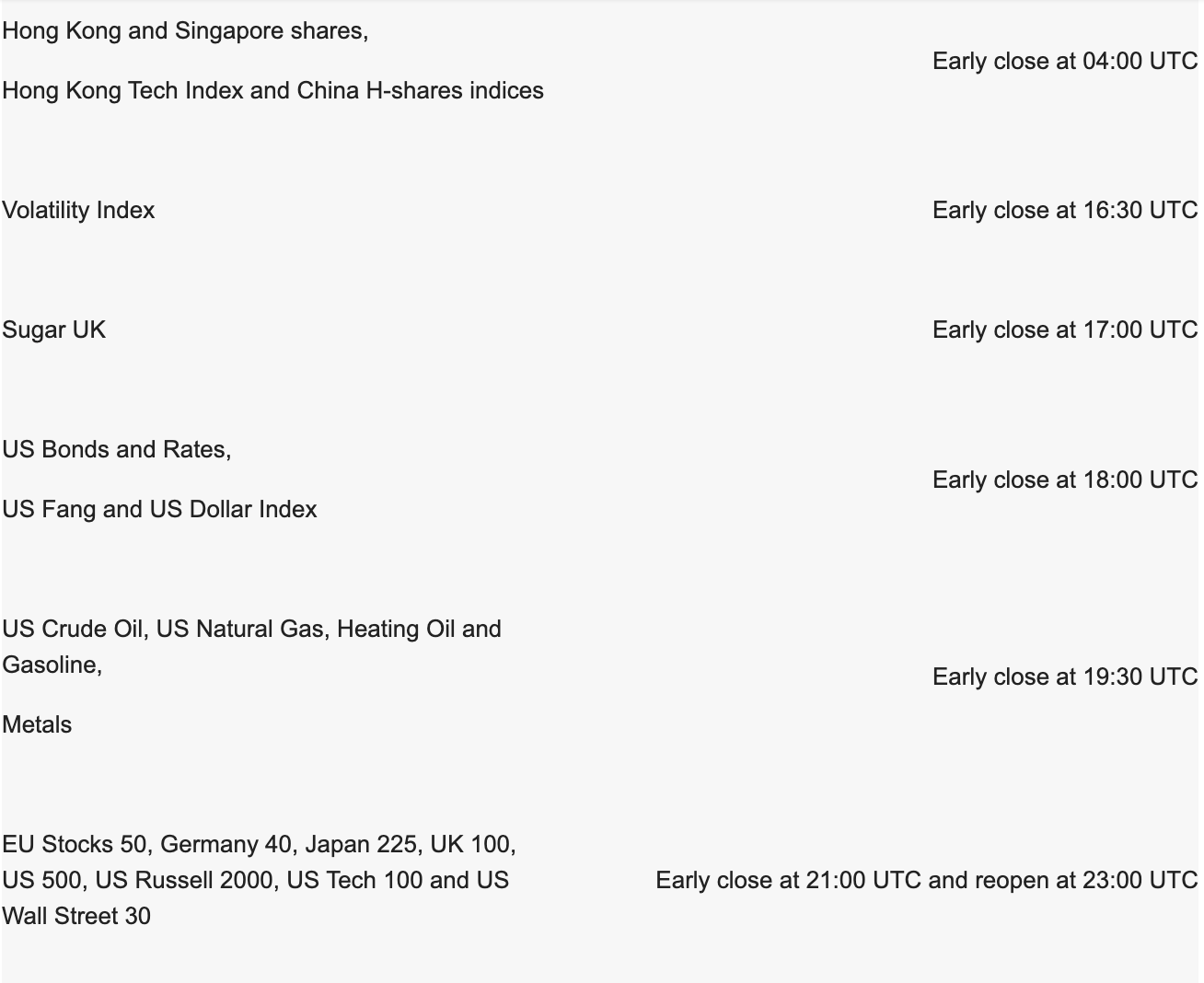
Task: Click the "Hong Kong and Singapore shares" text
Action: (x=184, y=31)
